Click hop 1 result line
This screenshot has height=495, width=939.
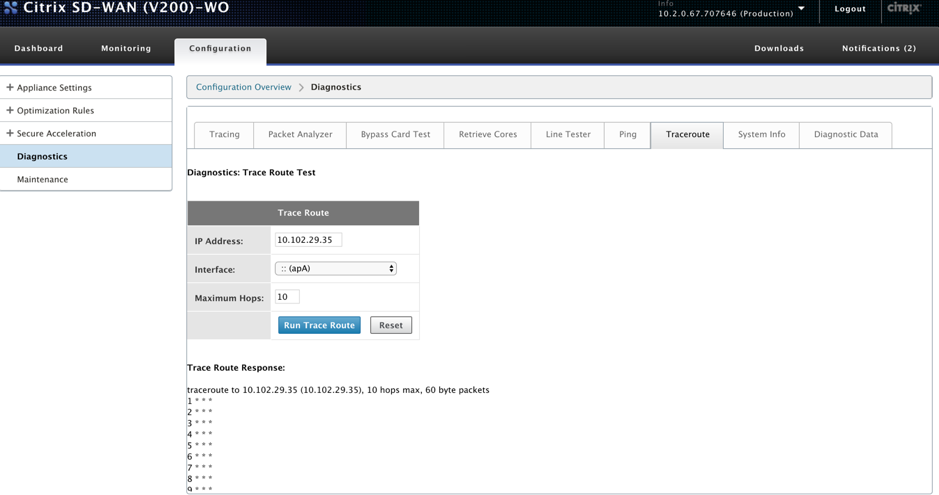[199, 401]
